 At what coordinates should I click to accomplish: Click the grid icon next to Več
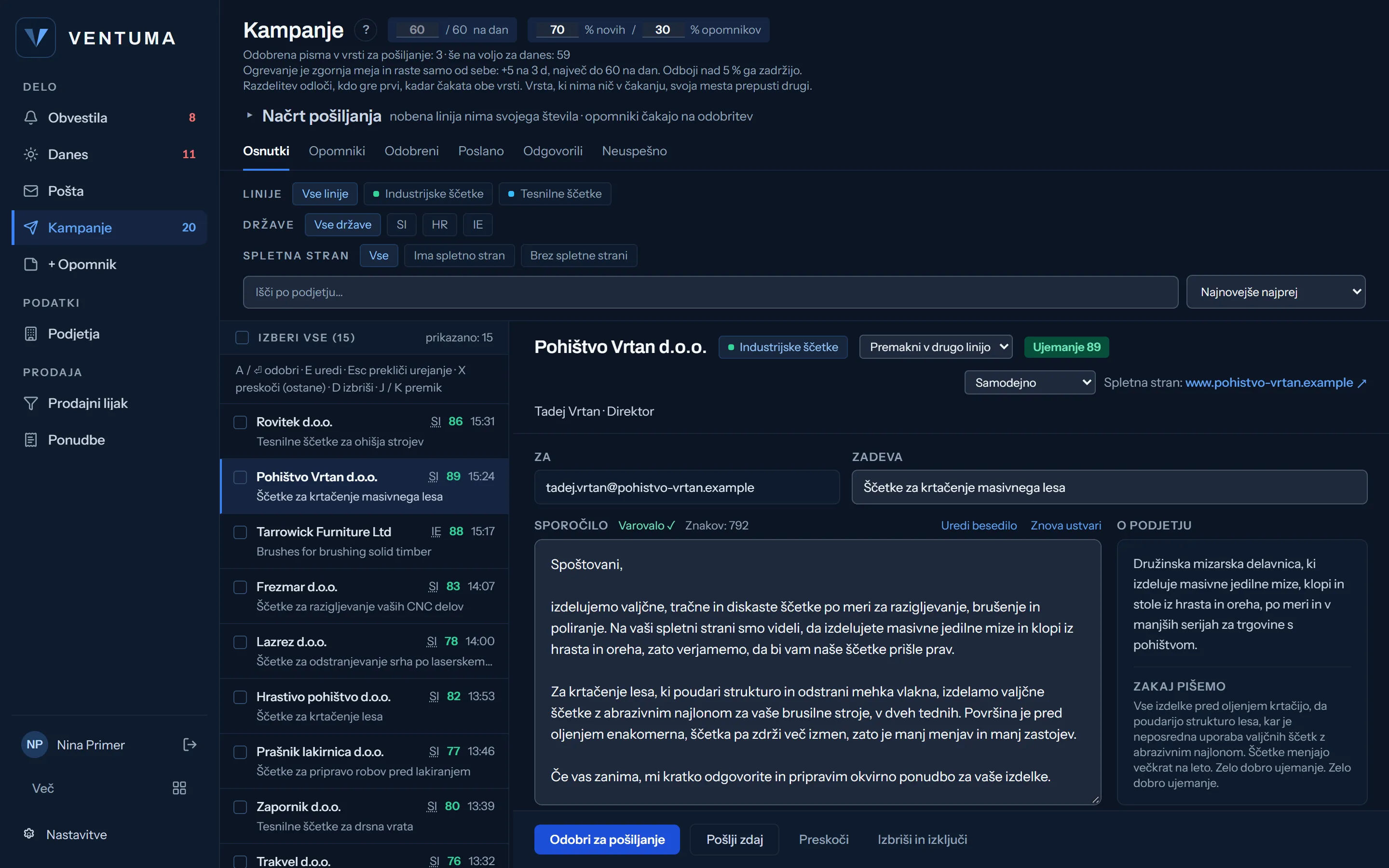pyautogui.click(x=179, y=788)
